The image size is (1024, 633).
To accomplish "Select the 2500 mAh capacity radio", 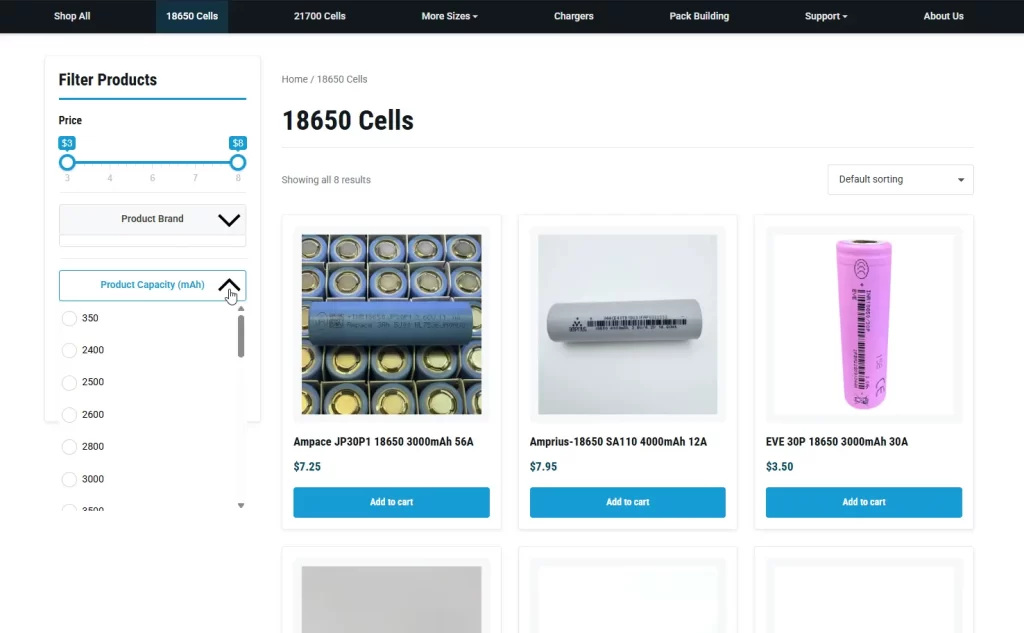I will click(x=69, y=382).
